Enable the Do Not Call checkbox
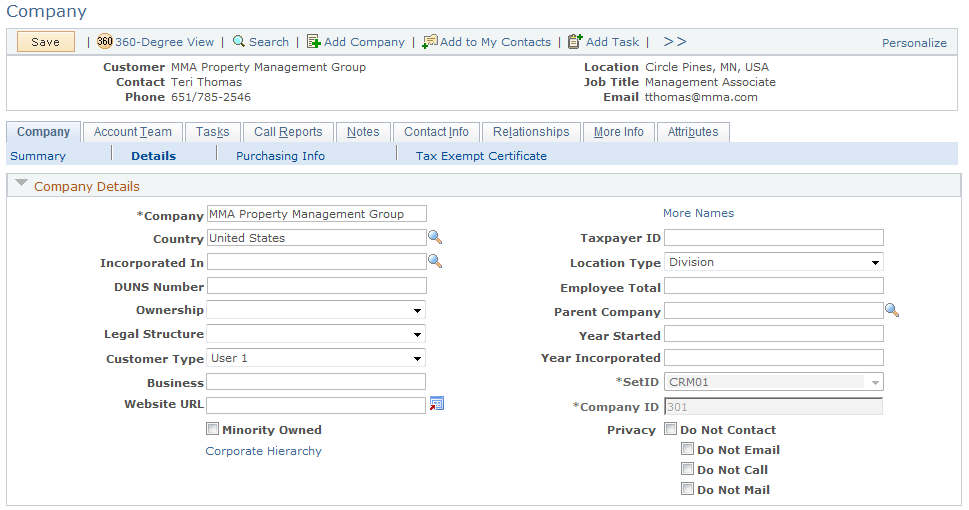The image size is (969, 510). (687, 469)
